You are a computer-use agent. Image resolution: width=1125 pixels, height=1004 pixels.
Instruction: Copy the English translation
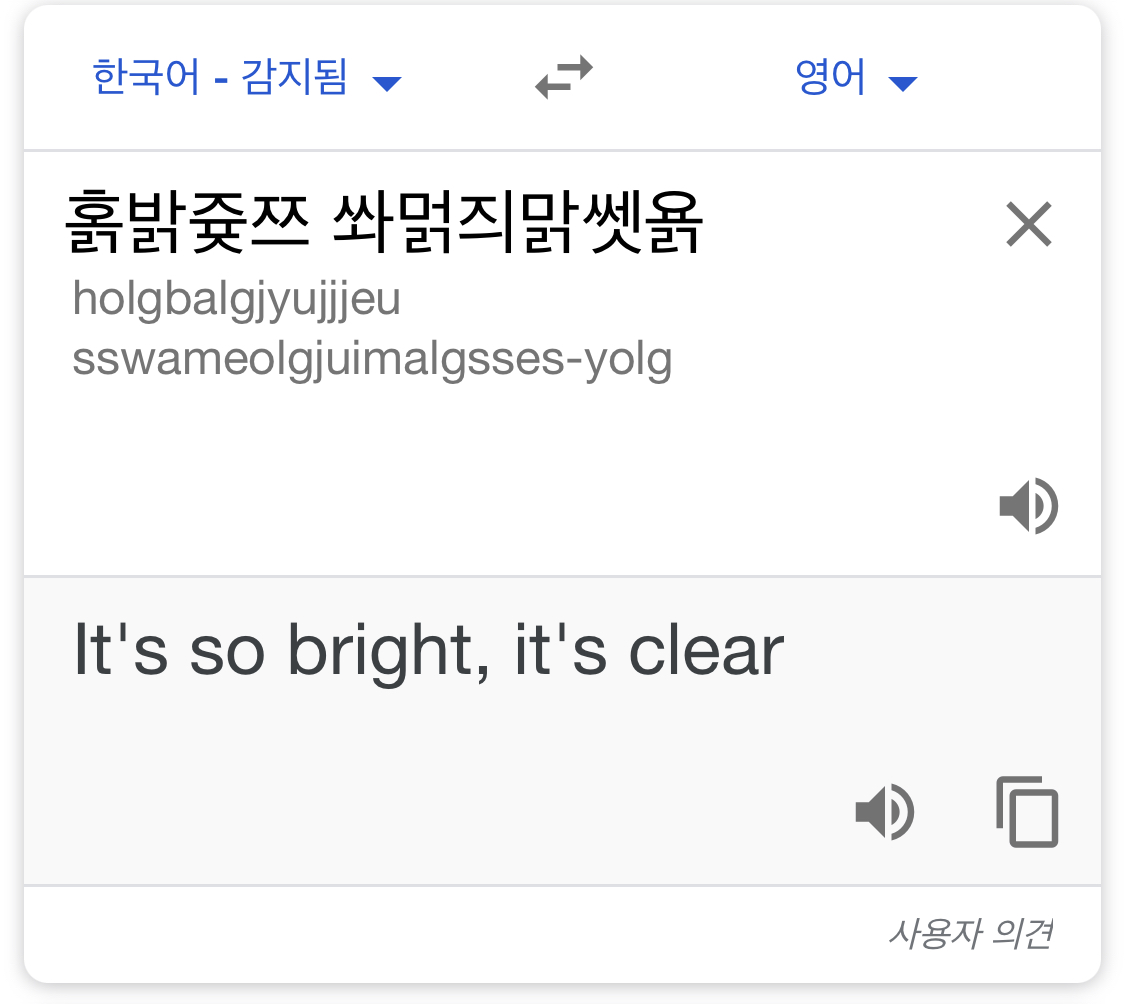pyautogui.click(x=1027, y=812)
